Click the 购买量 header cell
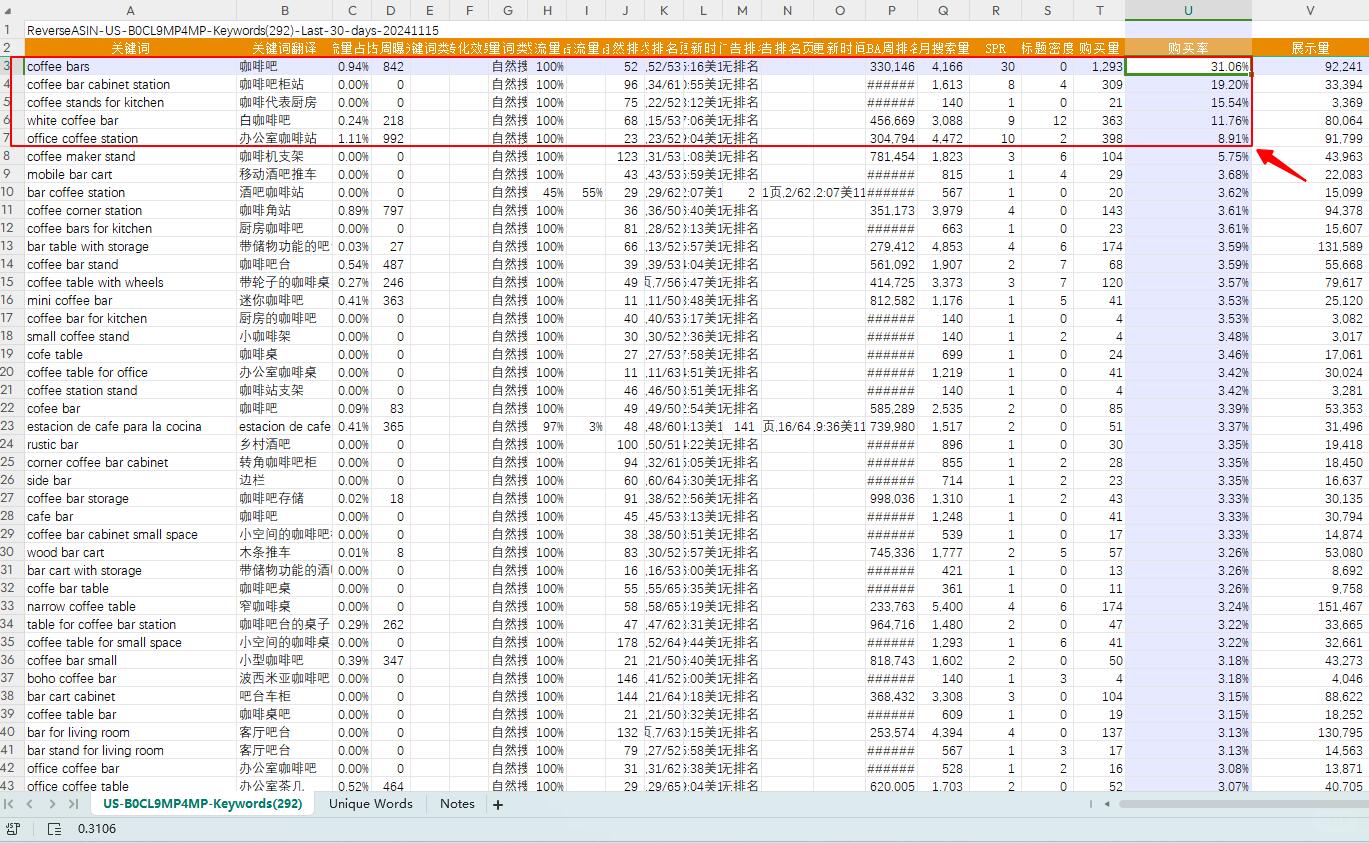Screen dimensions: 1369x843 1100,48
